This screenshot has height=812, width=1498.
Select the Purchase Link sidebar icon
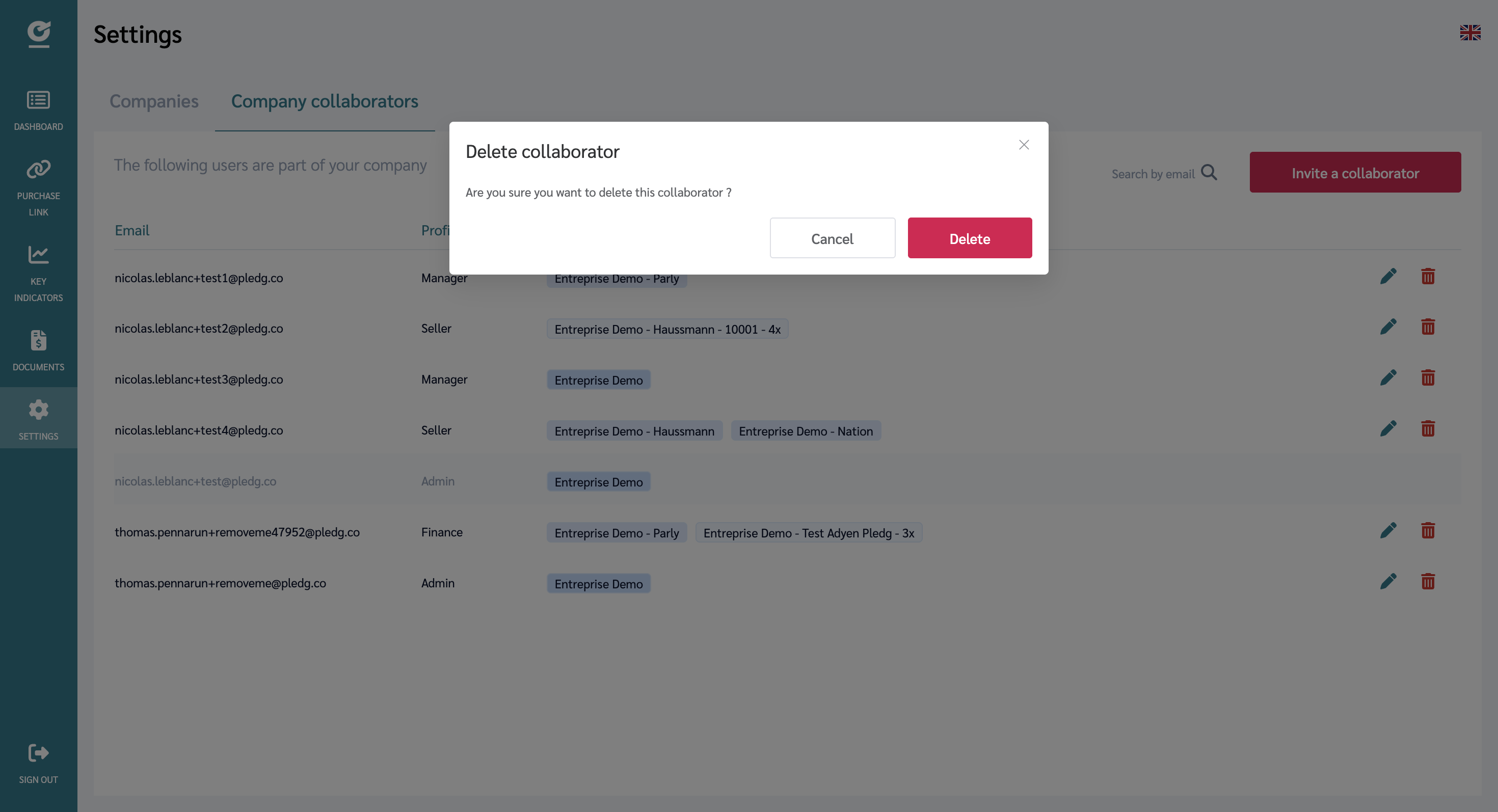pos(38,170)
